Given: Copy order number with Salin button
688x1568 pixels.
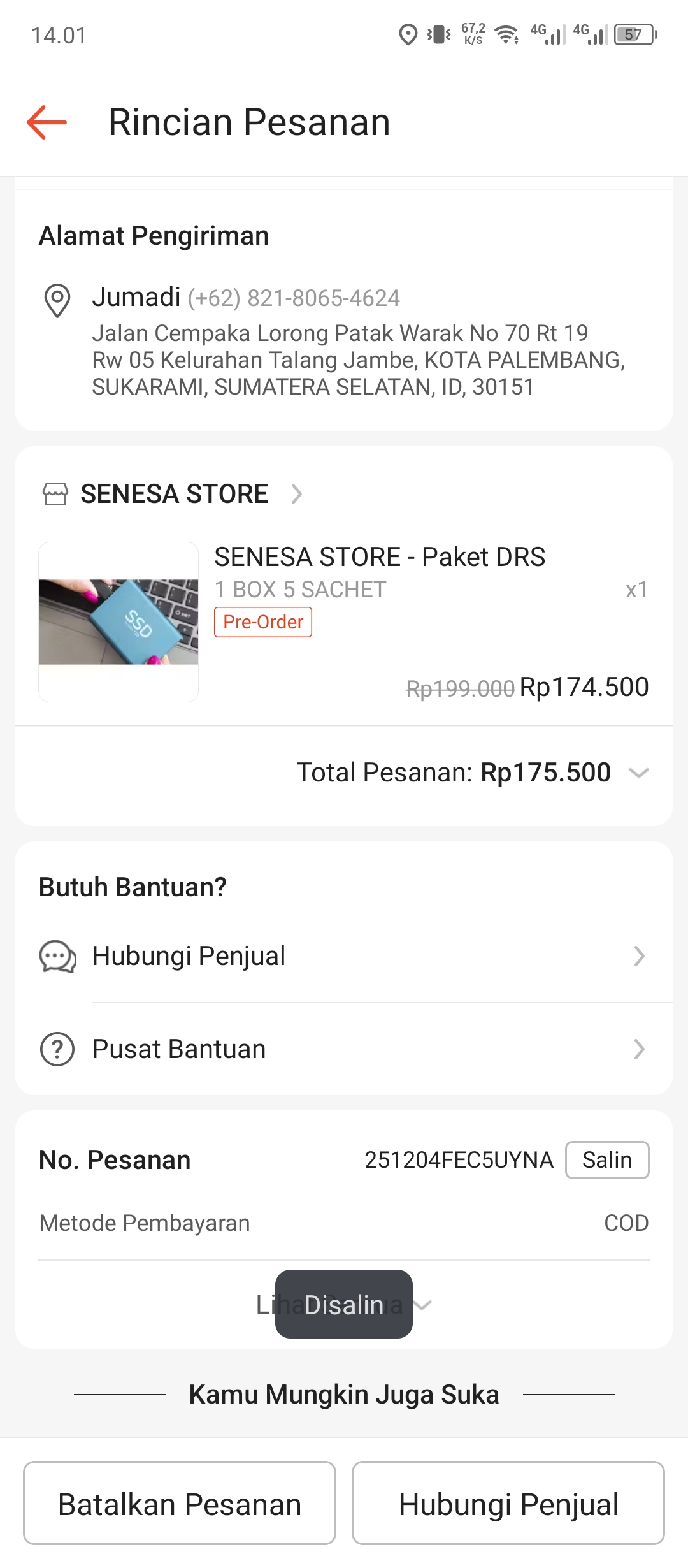Looking at the screenshot, I should tap(606, 1160).
